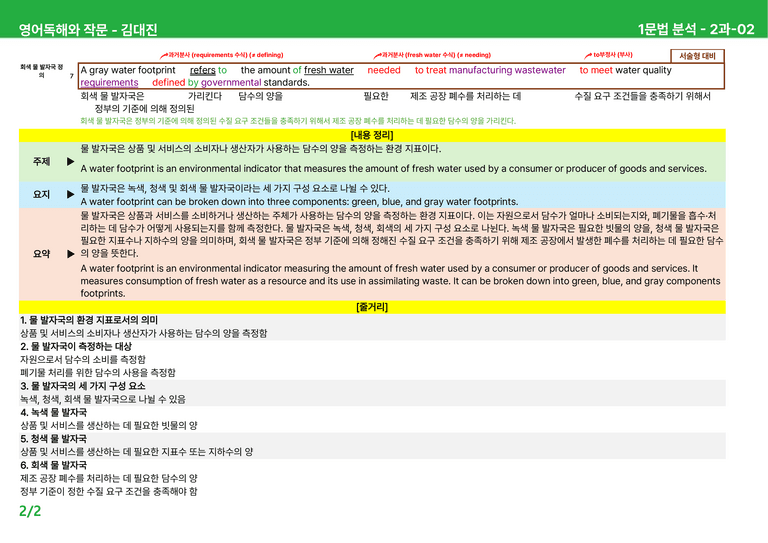Click the purple underlined word 'requirements'
Image resolution: width=768 pixels, height=543 pixels.
109,82
